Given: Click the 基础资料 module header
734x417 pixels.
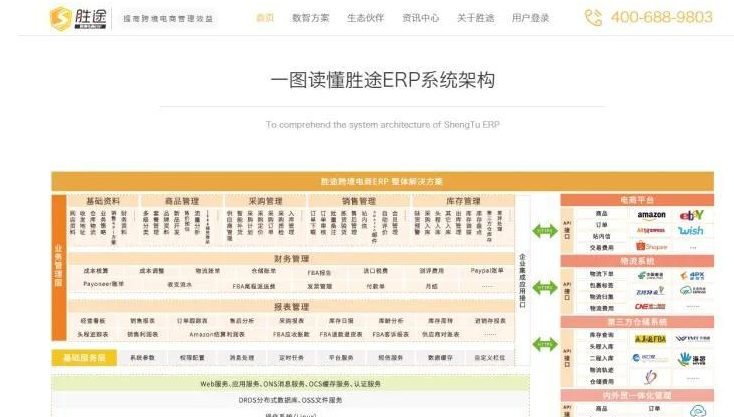Looking at the screenshot, I should [x=103, y=201].
